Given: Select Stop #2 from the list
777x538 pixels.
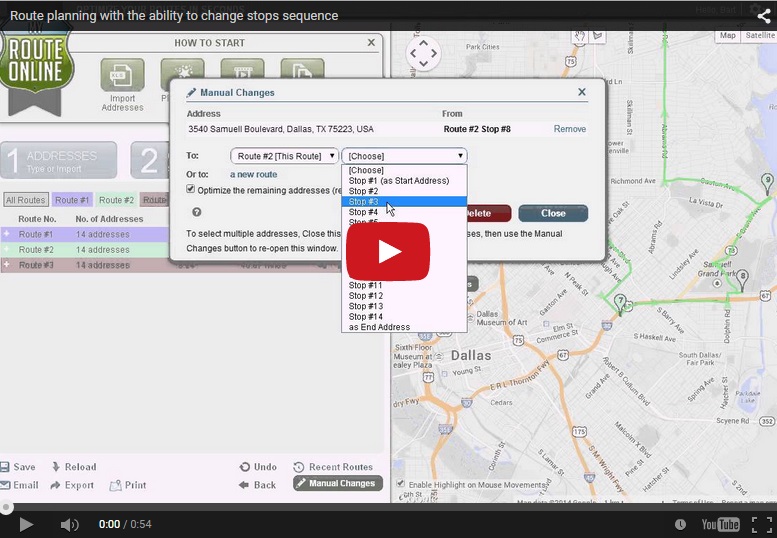Looking at the screenshot, I should (x=404, y=191).
